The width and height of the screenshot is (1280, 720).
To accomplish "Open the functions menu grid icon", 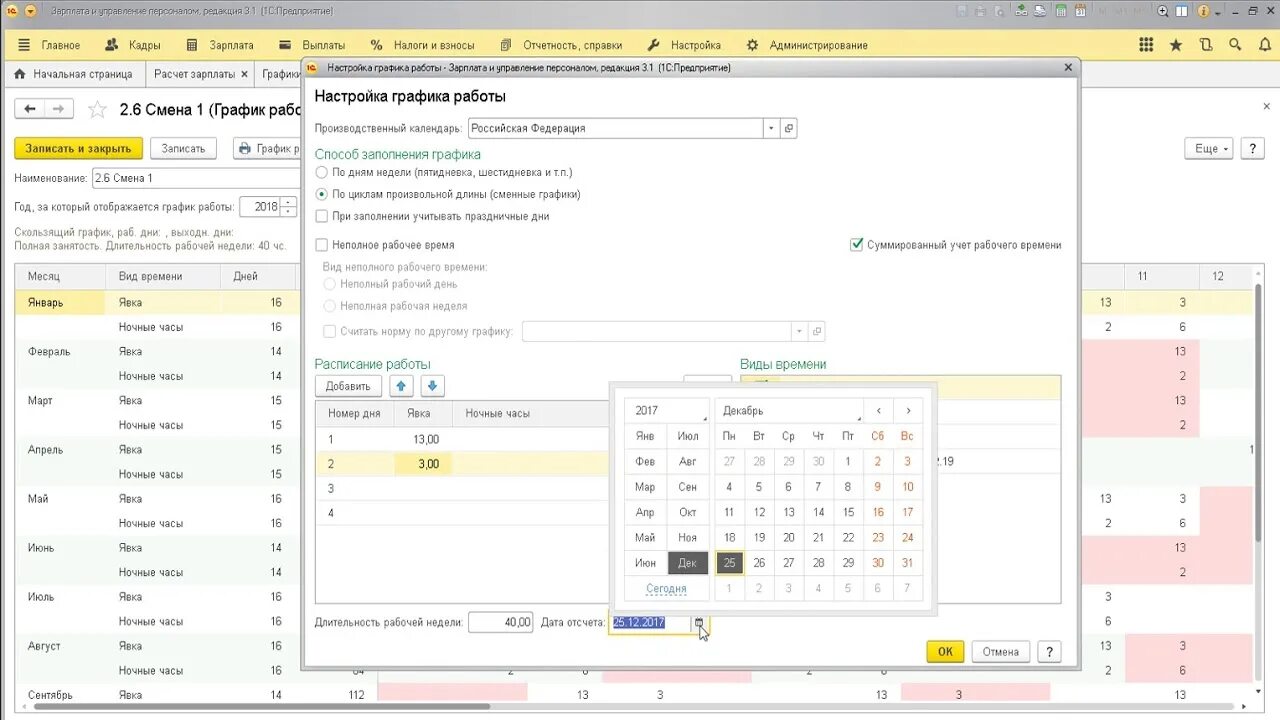I will point(1146,45).
